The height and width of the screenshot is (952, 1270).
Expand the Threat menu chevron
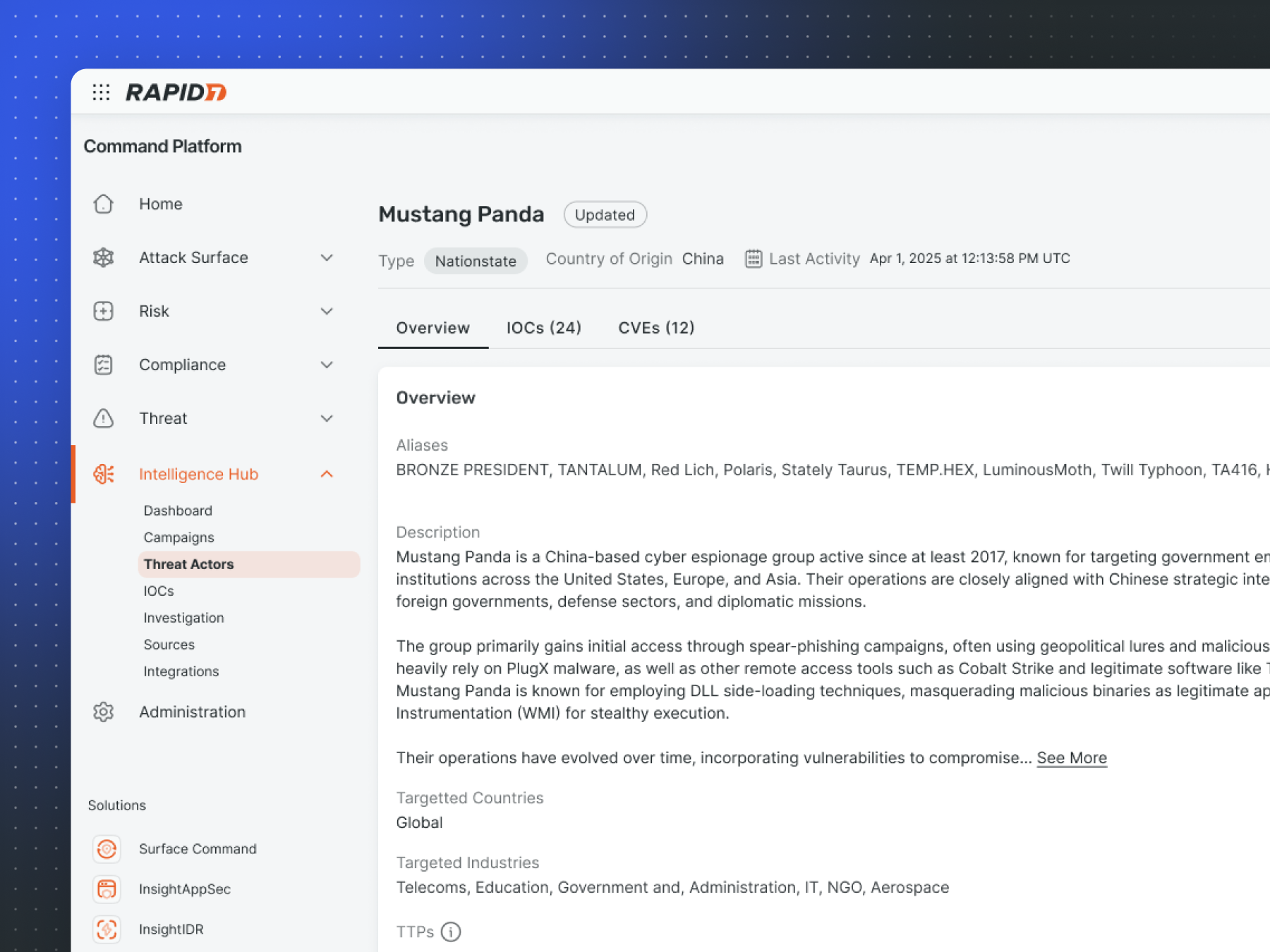327,418
